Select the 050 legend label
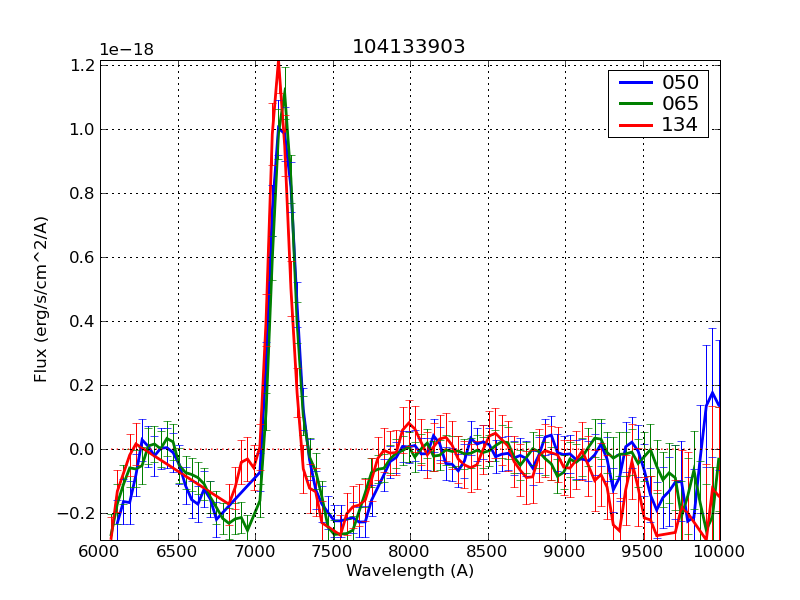 (x=679, y=83)
